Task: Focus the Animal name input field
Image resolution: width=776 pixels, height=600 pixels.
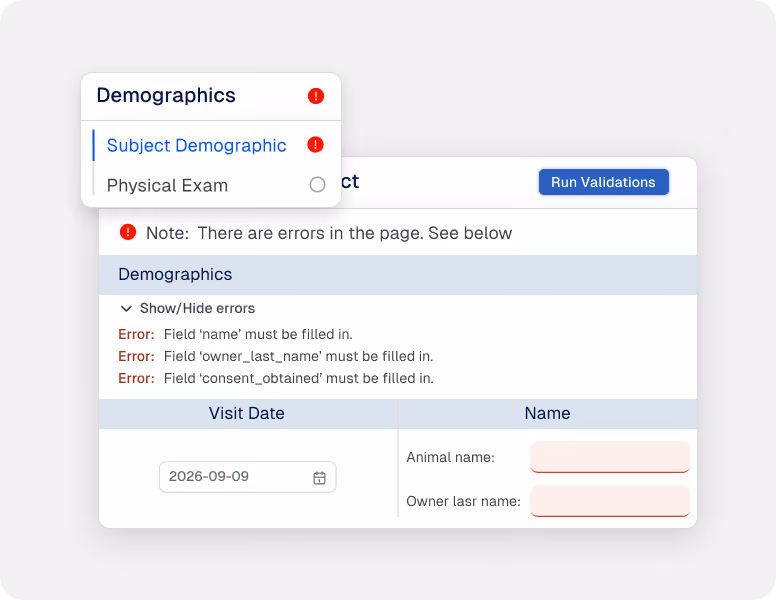Action: point(610,457)
